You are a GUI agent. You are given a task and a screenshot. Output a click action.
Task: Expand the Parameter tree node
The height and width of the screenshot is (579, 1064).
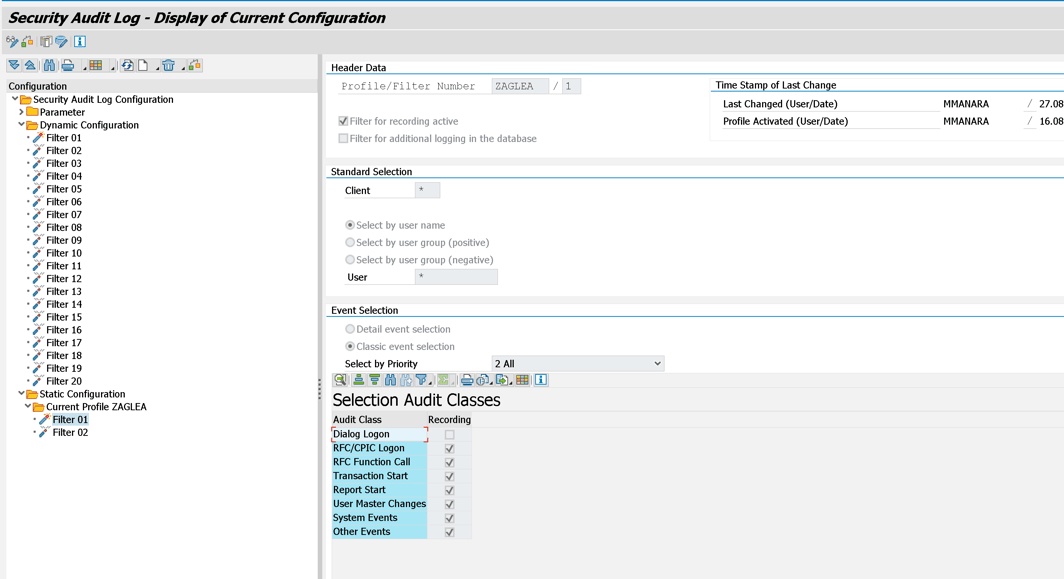pyautogui.click(x=20, y=111)
